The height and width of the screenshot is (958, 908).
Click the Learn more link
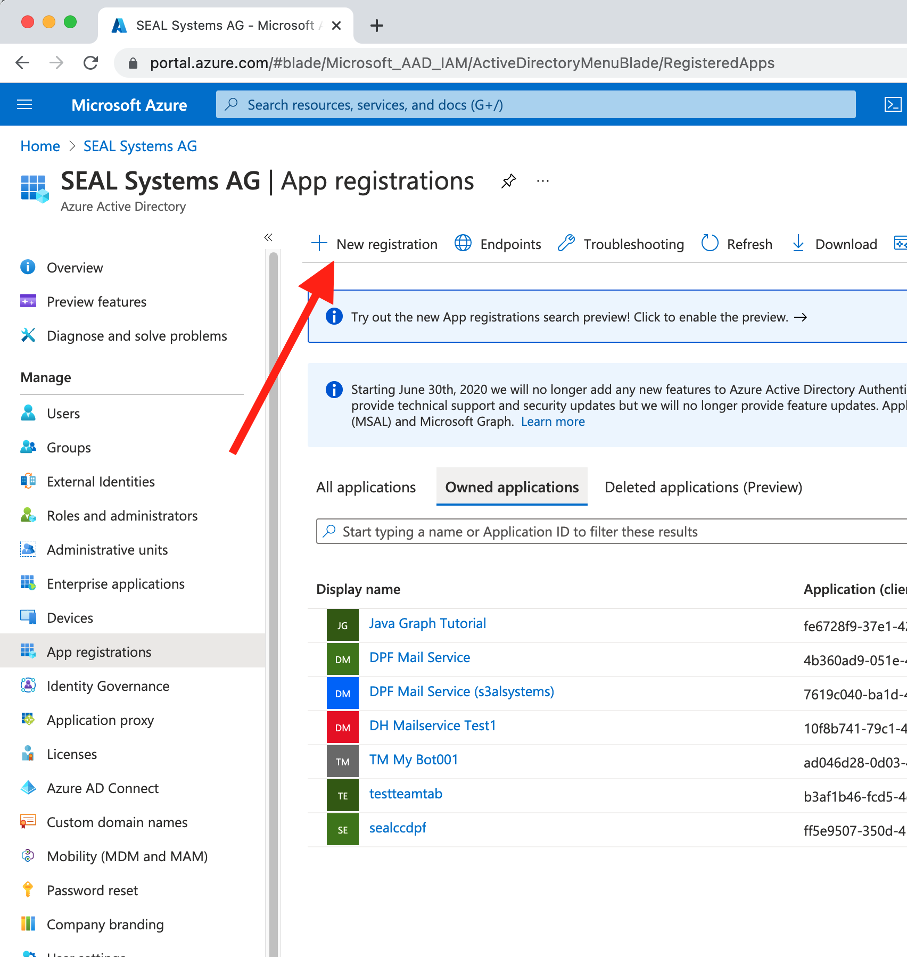[552, 421]
